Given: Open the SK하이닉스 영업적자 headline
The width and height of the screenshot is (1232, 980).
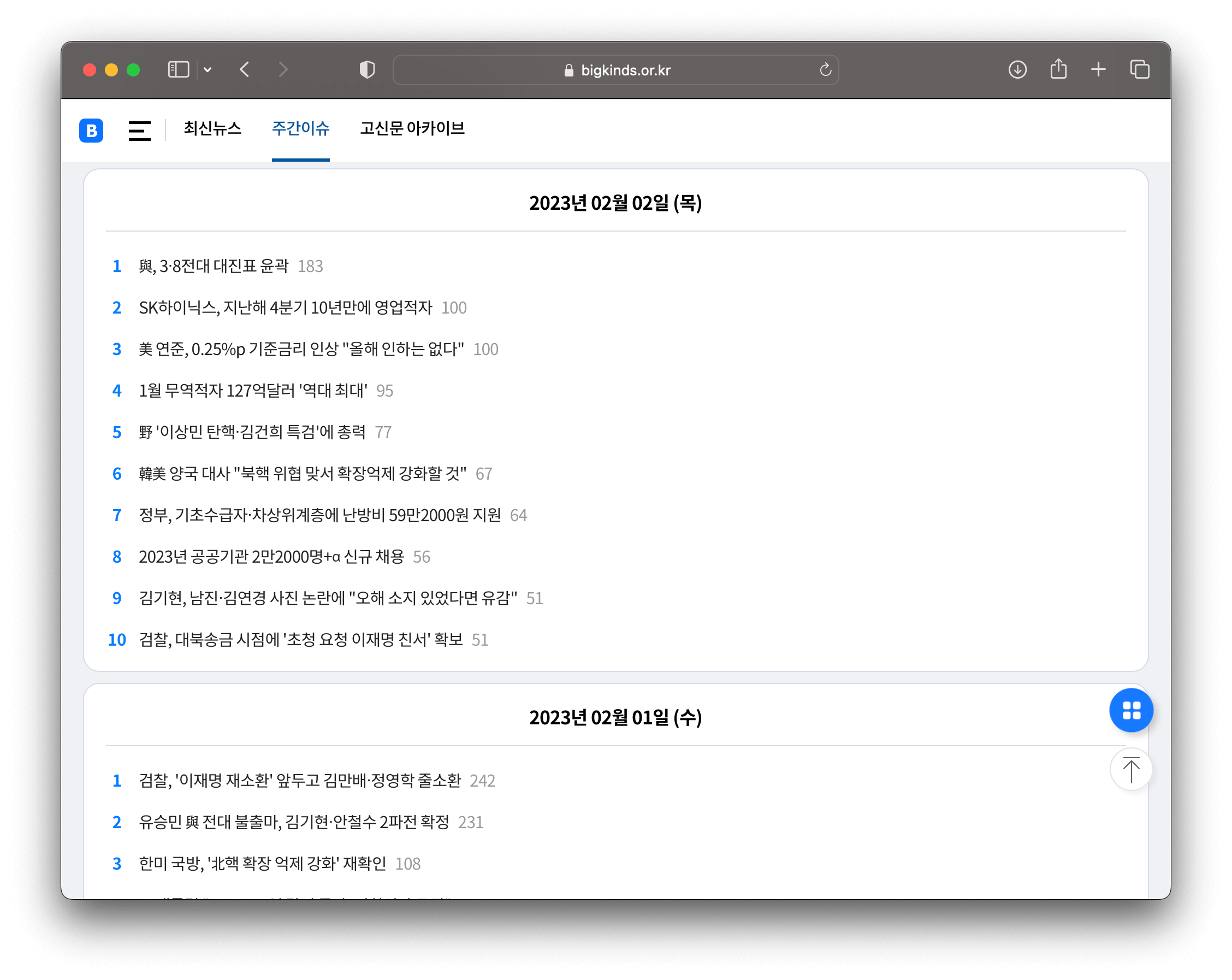Looking at the screenshot, I should point(285,308).
